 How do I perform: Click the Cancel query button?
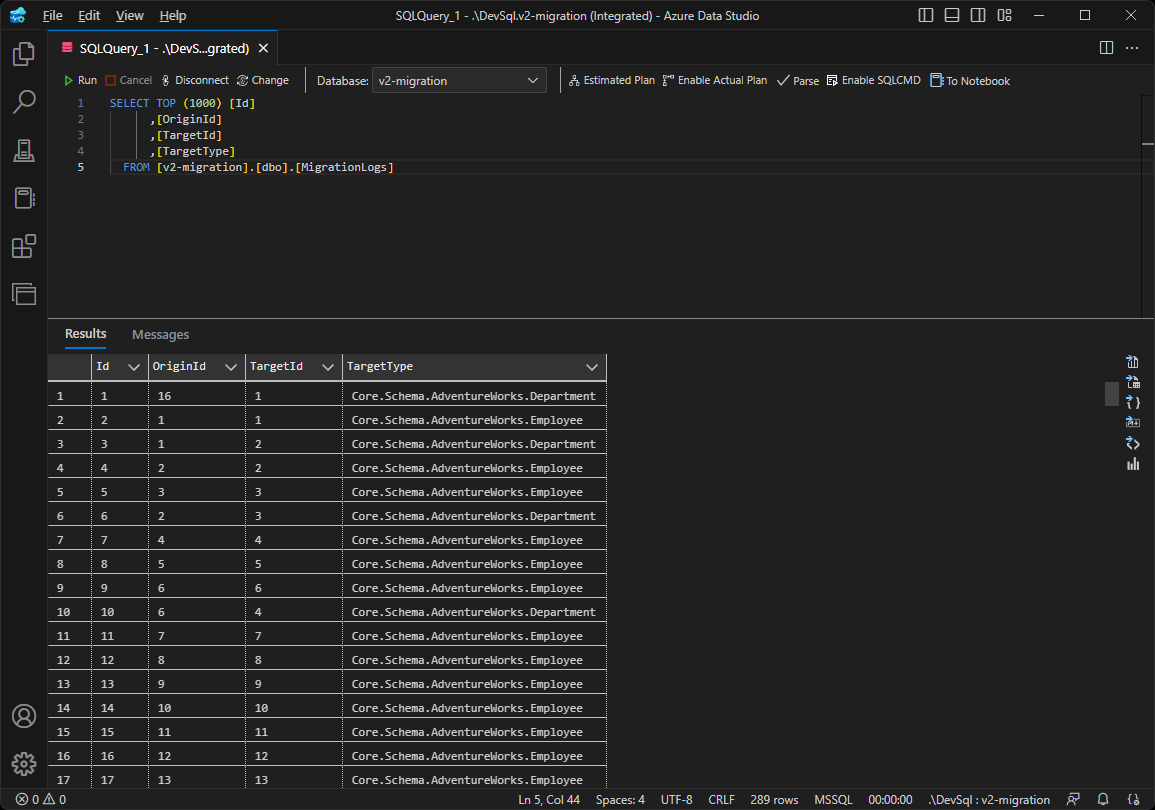pyautogui.click(x=129, y=80)
